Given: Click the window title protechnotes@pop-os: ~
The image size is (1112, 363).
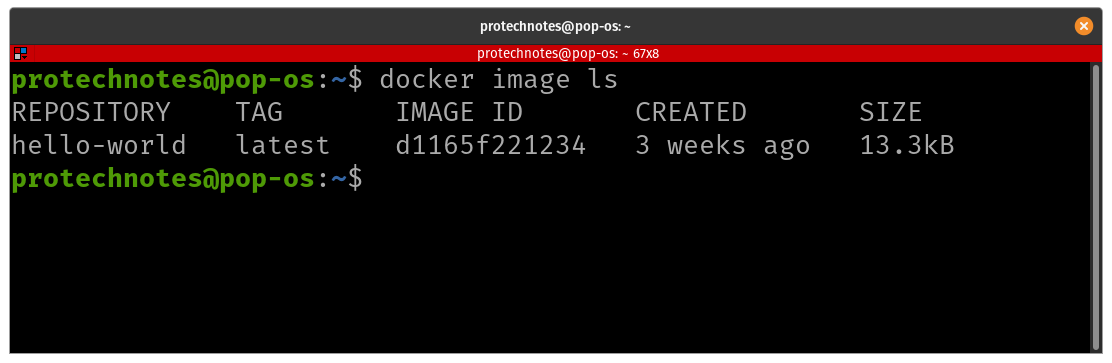Looking at the screenshot, I should click(x=555, y=27).
